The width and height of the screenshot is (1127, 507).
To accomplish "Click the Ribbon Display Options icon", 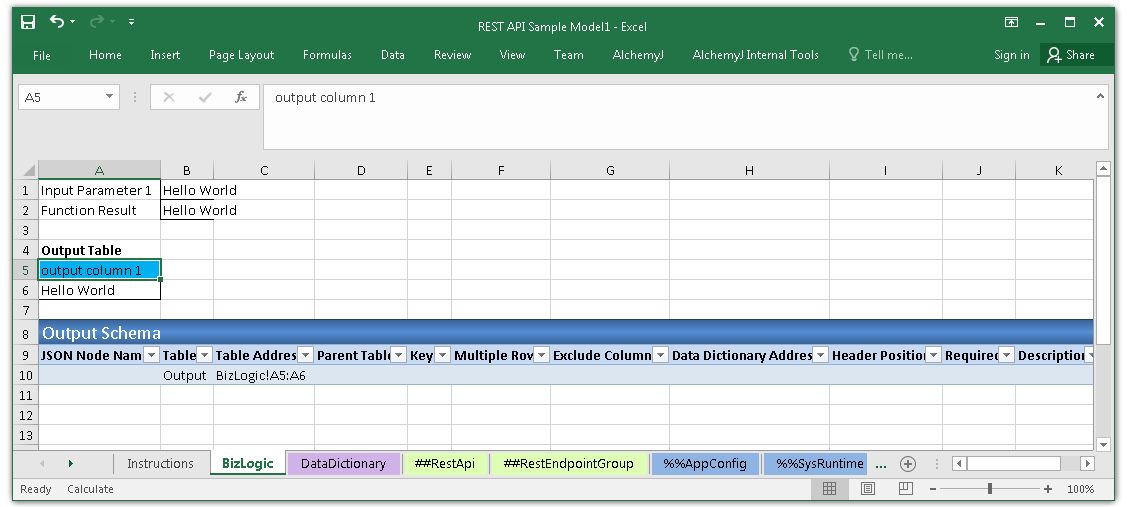I will coord(1012,22).
